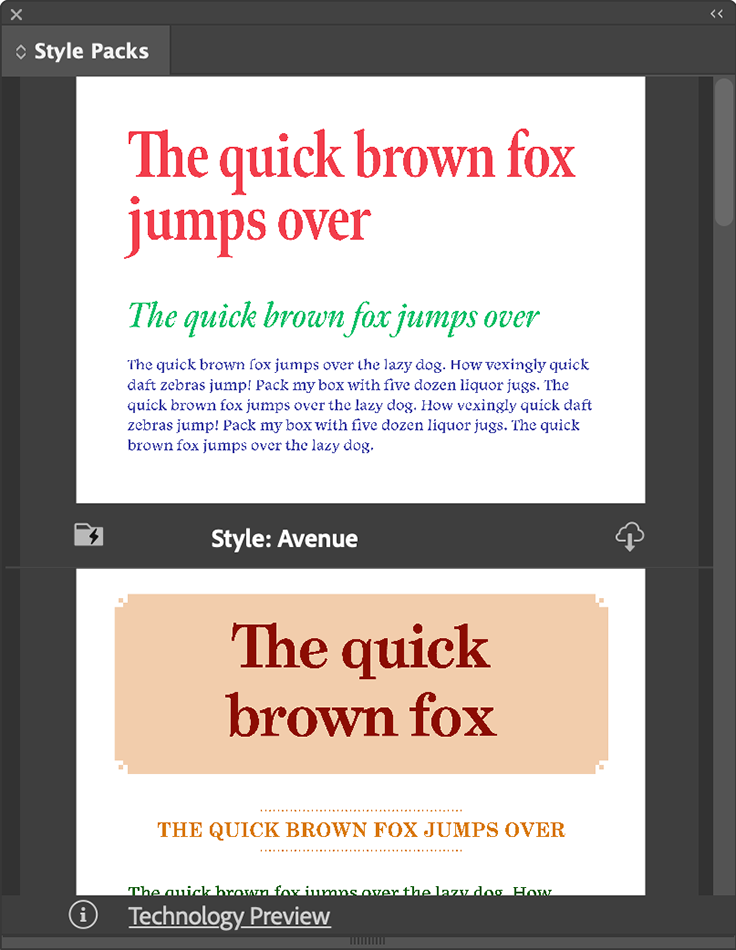Click orange uppercase subheading in second preview
Screen dimensions: 736x950
[x=361, y=830]
